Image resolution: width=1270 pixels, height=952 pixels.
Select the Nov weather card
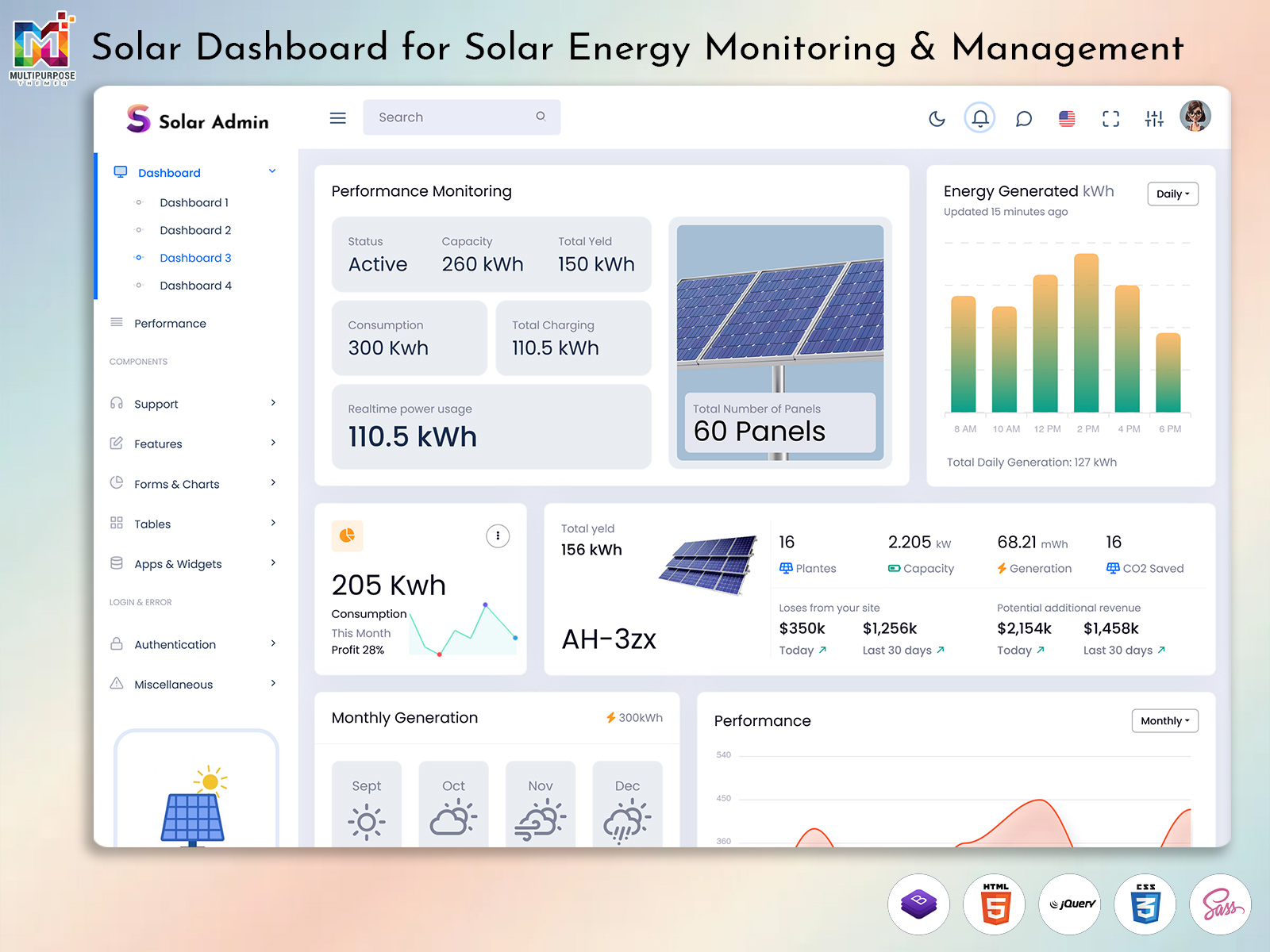click(x=541, y=804)
